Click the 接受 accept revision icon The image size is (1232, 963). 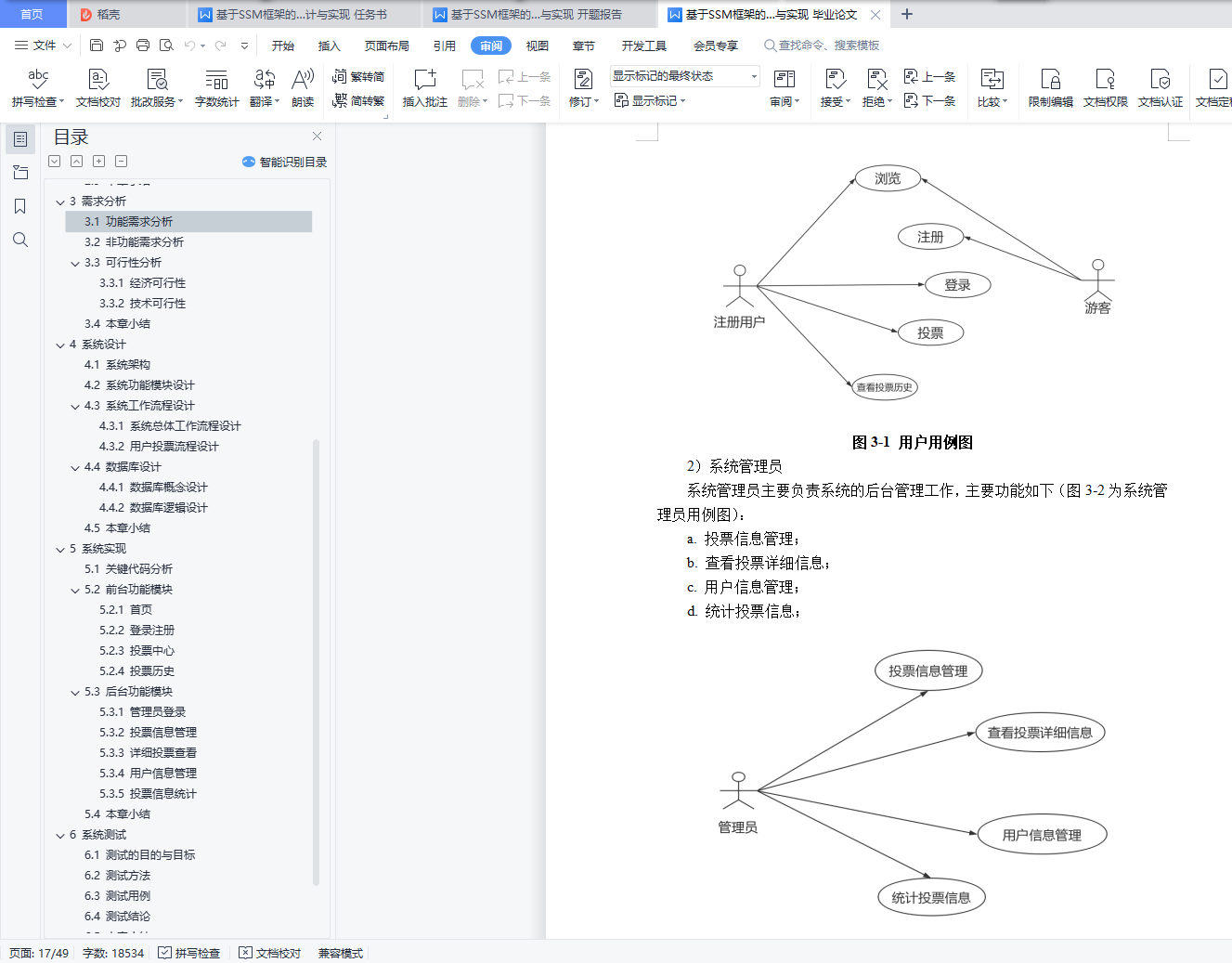click(836, 88)
